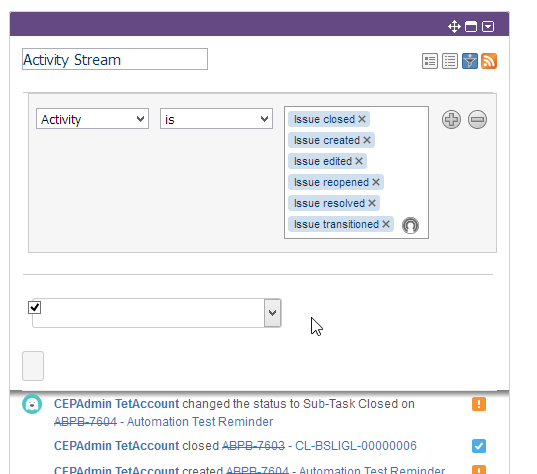Open the RSS feed icon
This screenshot has height=474, width=537.
(489, 61)
